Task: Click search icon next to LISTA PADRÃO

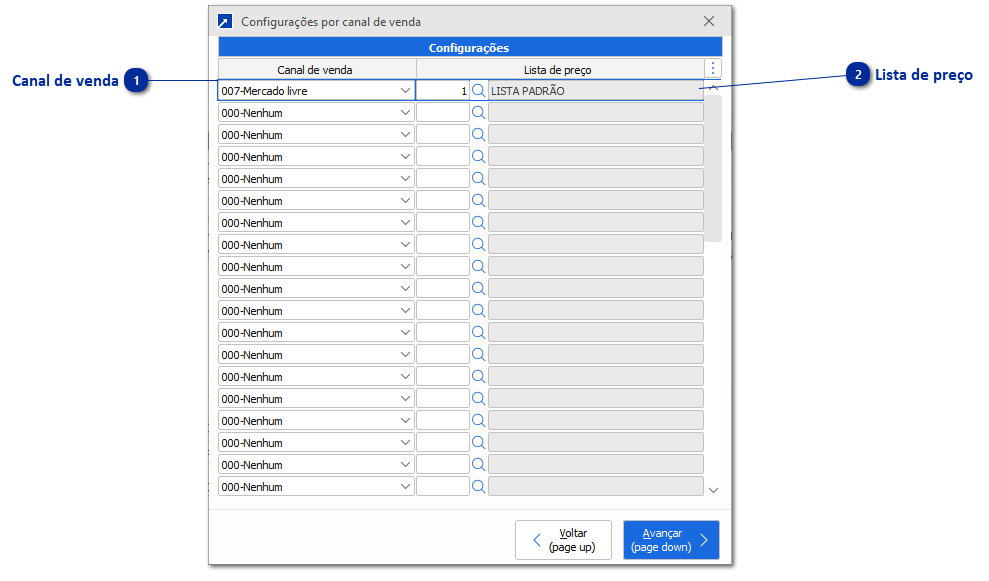Action: (x=478, y=90)
